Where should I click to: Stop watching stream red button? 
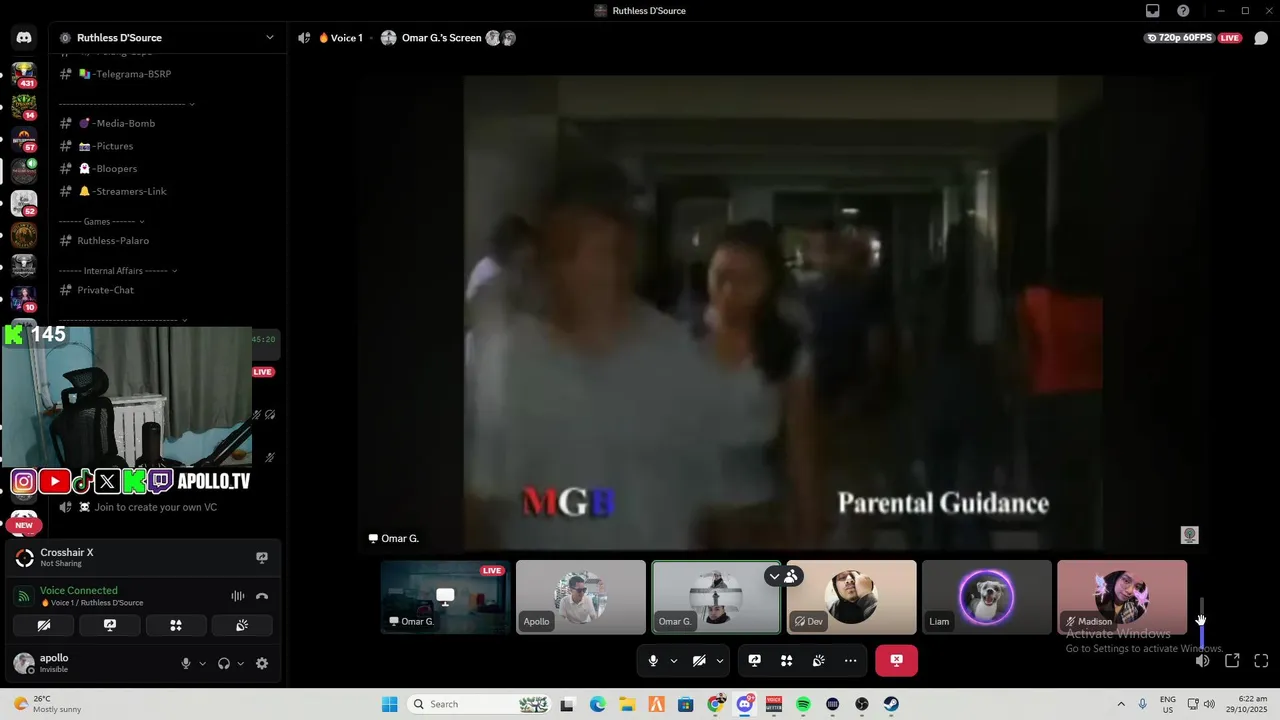pyautogui.click(x=897, y=660)
